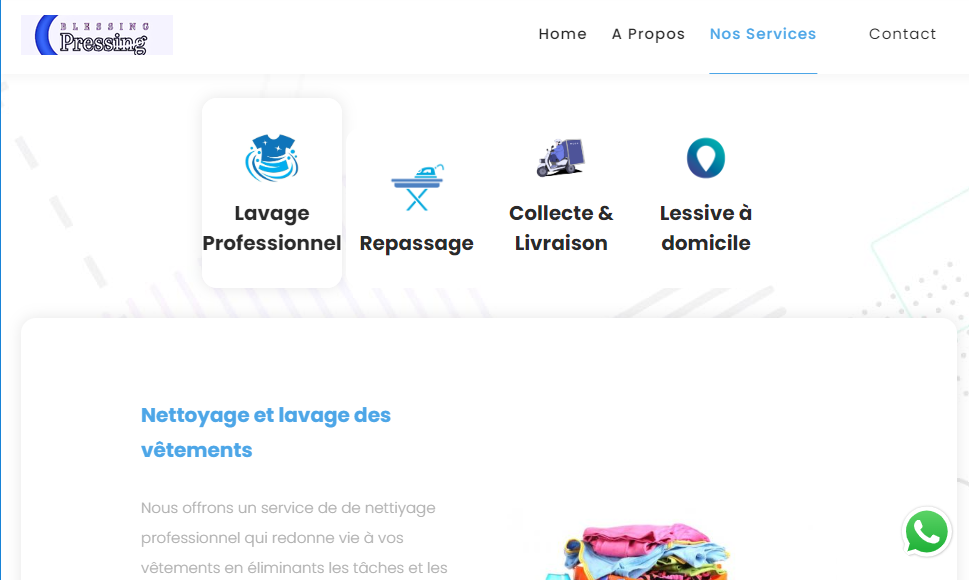969x580 pixels.
Task: Click the location pin icon
Action: click(x=706, y=158)
